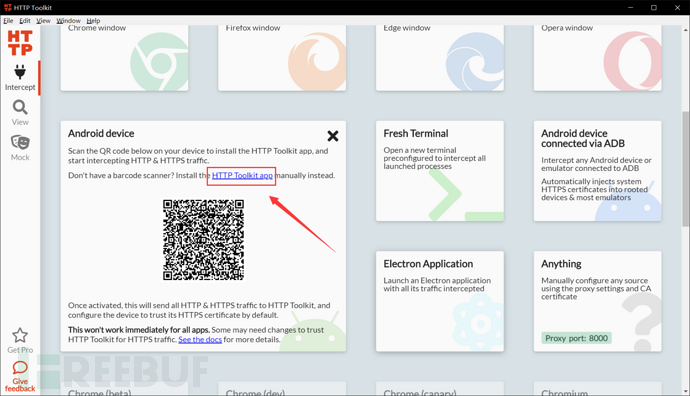Click the Android device card heading
This screenshot has height=396, width=690.
pos(101,133)
